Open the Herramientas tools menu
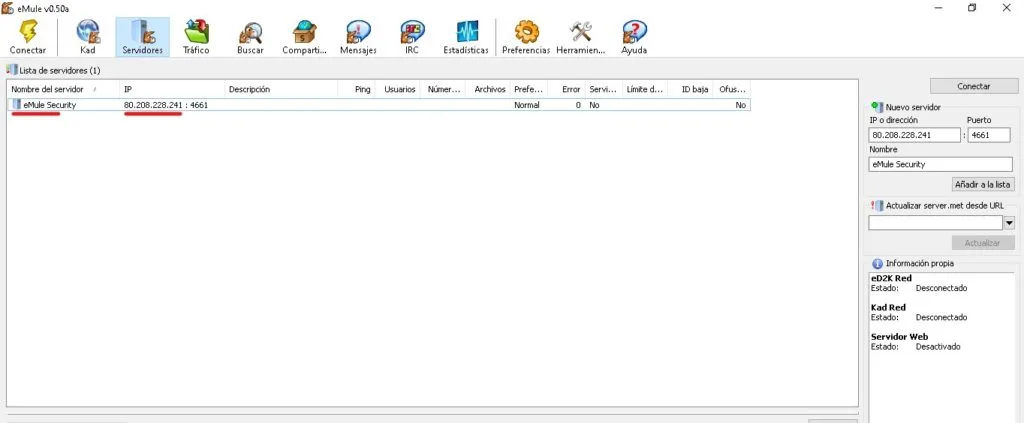 pos(581,37)
